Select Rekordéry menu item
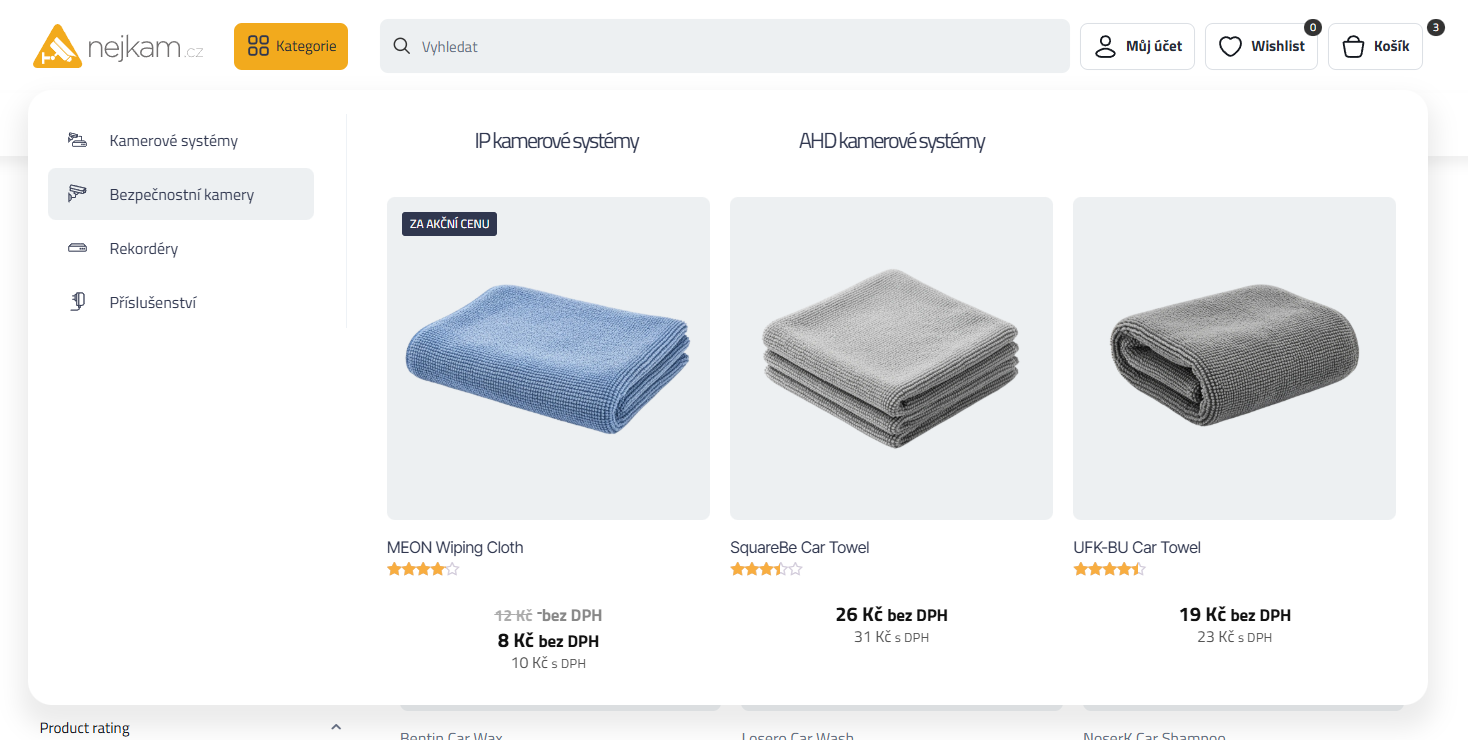The height and width of the screenshot is (740, 1468). [x=144, y=249]
